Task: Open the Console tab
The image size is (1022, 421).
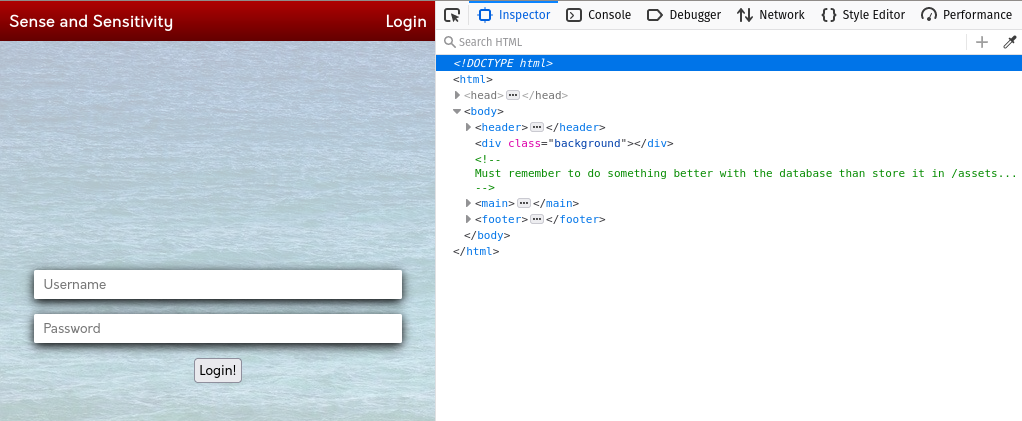Action: (x=598, y=15)
